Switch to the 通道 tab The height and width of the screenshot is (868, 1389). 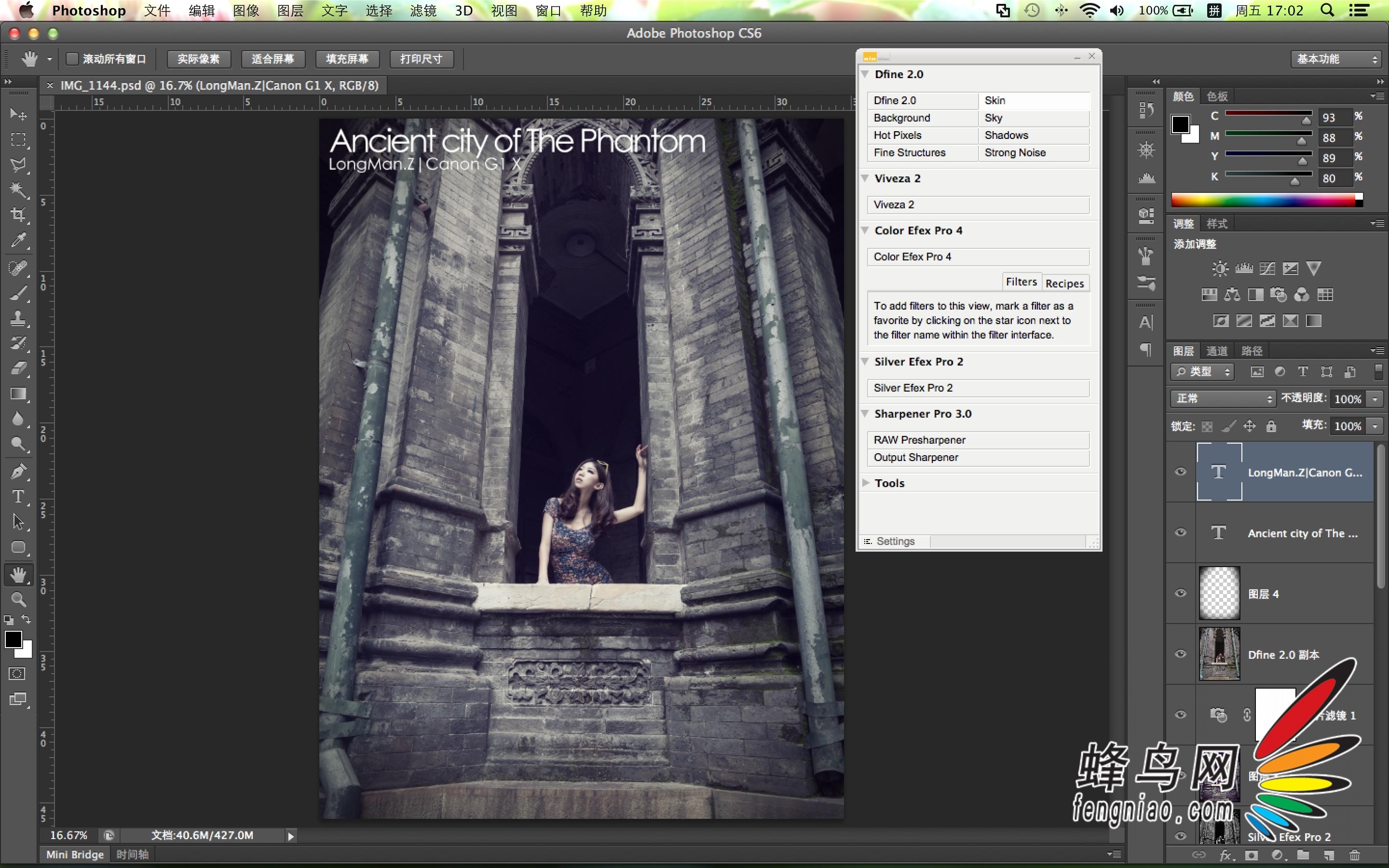(x=1217, y=351)
